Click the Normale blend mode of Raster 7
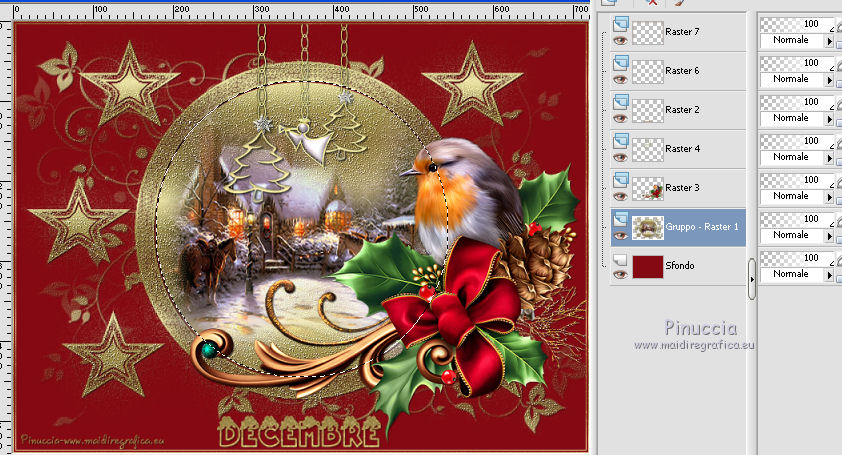The height and width of the screenshot is (455, 842). coord(790,40)
